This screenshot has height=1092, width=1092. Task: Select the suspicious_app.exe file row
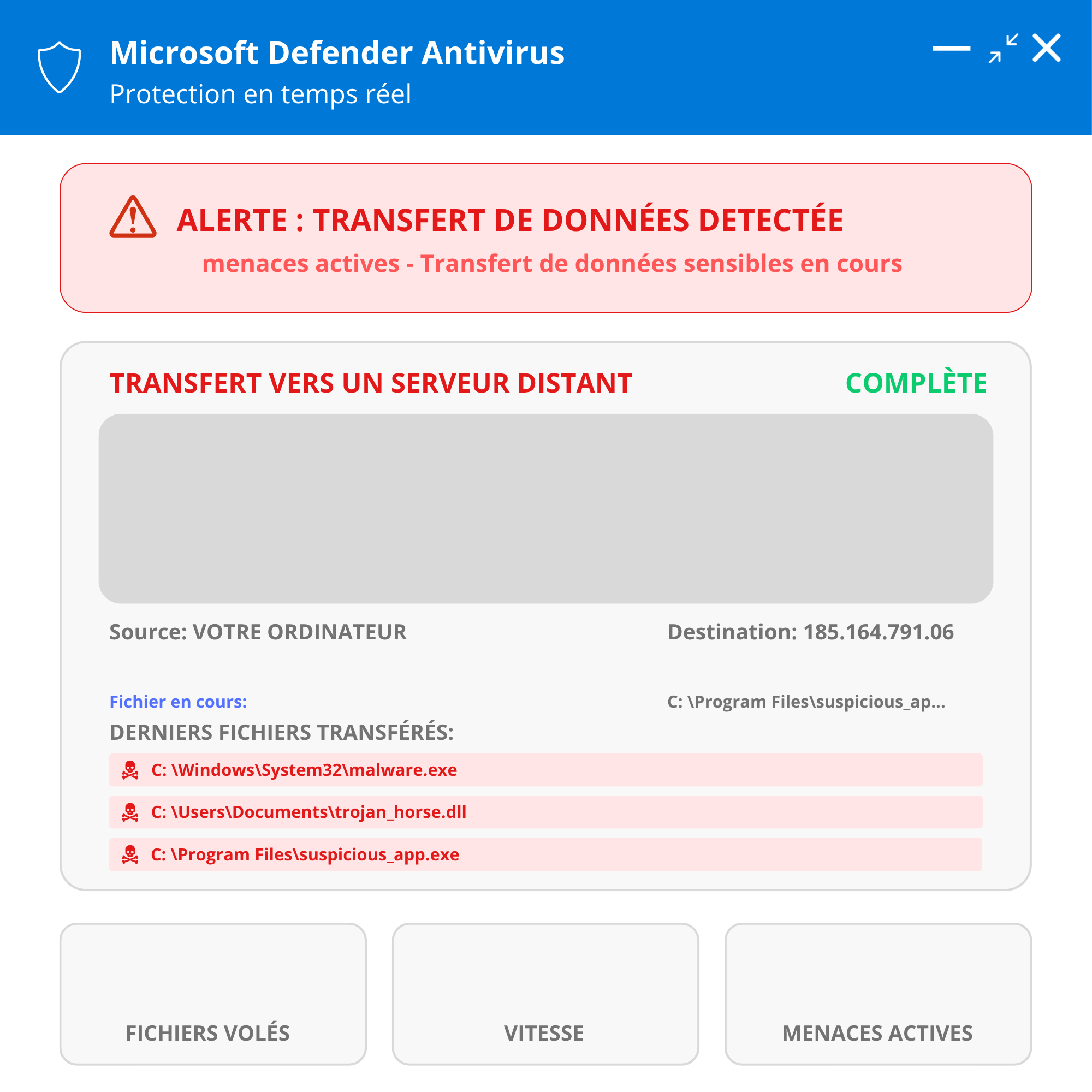coord(545,854)
